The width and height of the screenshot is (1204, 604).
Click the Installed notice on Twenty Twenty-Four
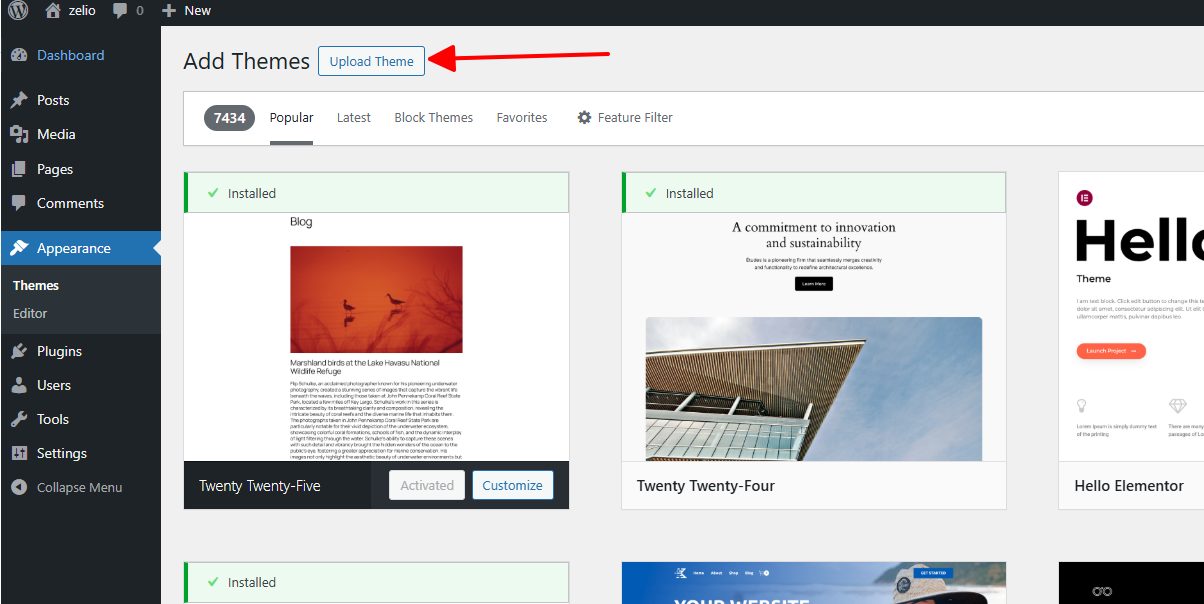(814, 193)
